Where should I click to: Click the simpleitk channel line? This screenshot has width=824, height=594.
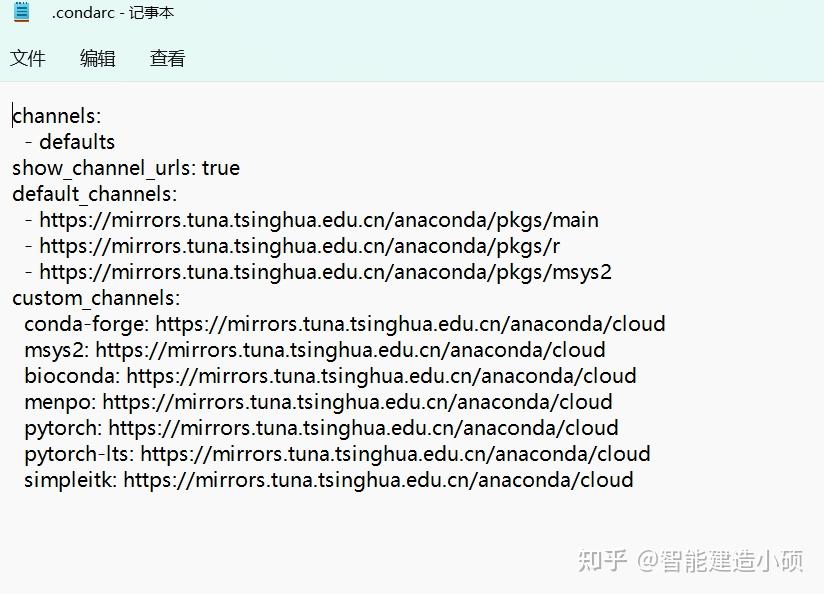point(329,480)
